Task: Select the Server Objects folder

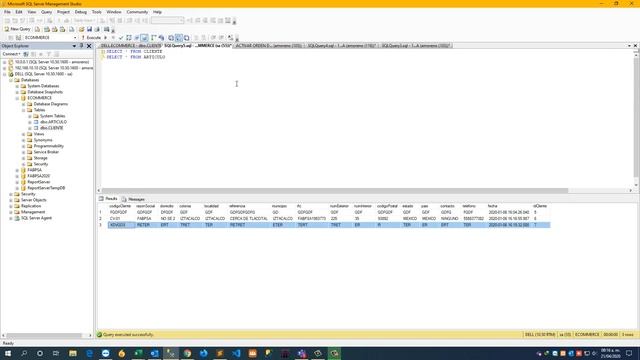Action: 33,200
